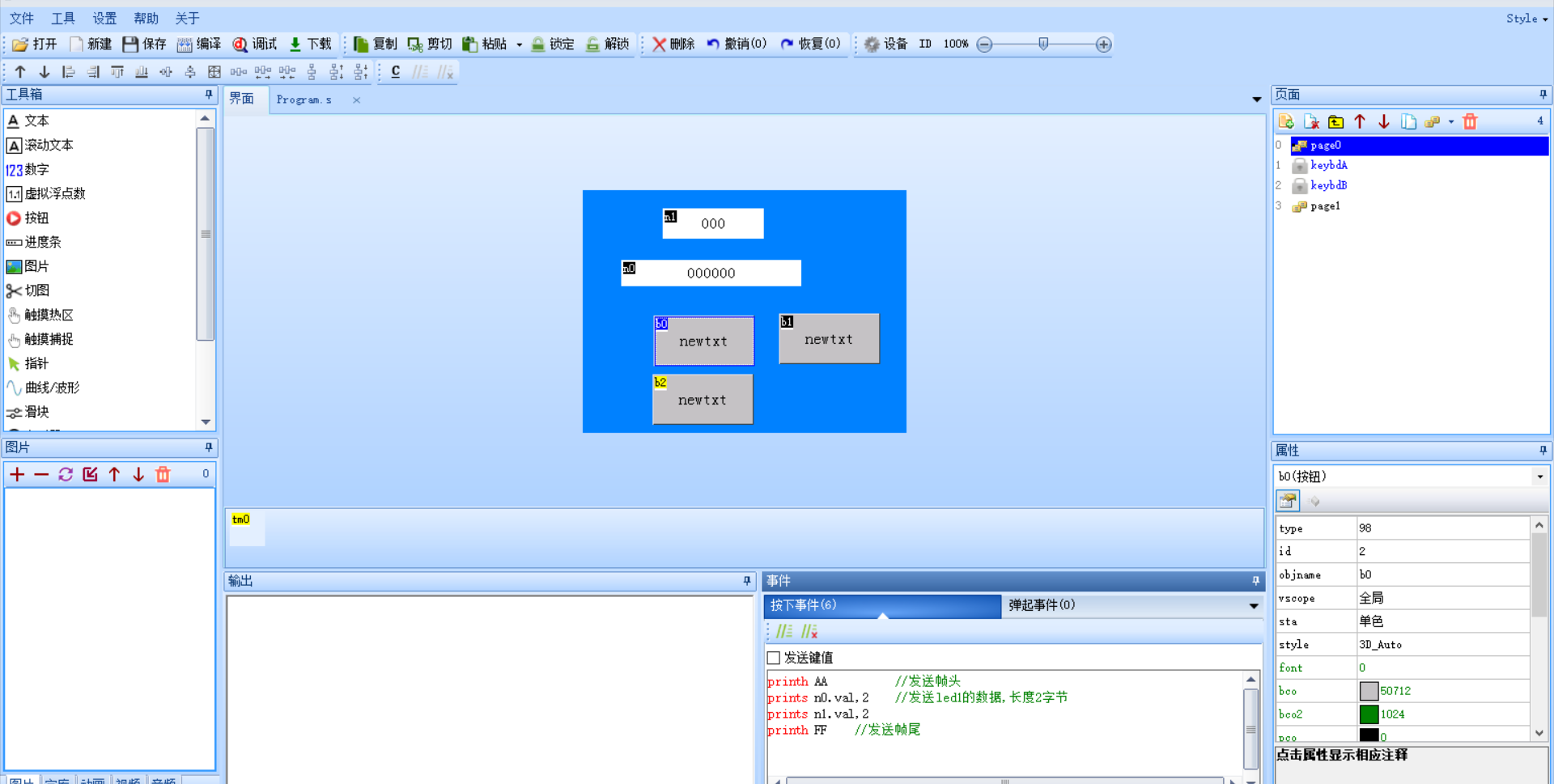Lock the selected component with 锁定
This screenshot has width=1554, height=784.
(553, 44)
